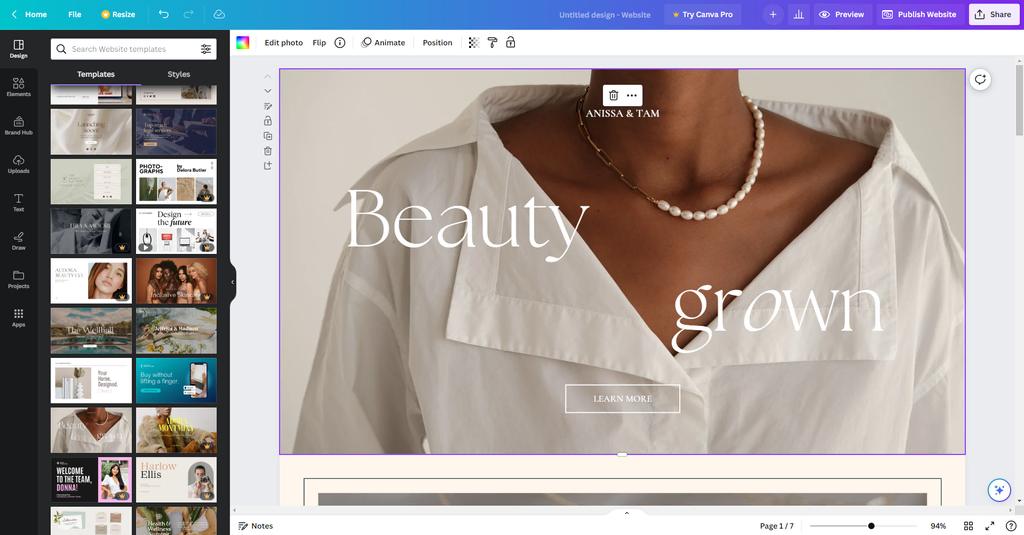Switch to the Styles tab
1024x535 pixels.
(x=179, y=74)
